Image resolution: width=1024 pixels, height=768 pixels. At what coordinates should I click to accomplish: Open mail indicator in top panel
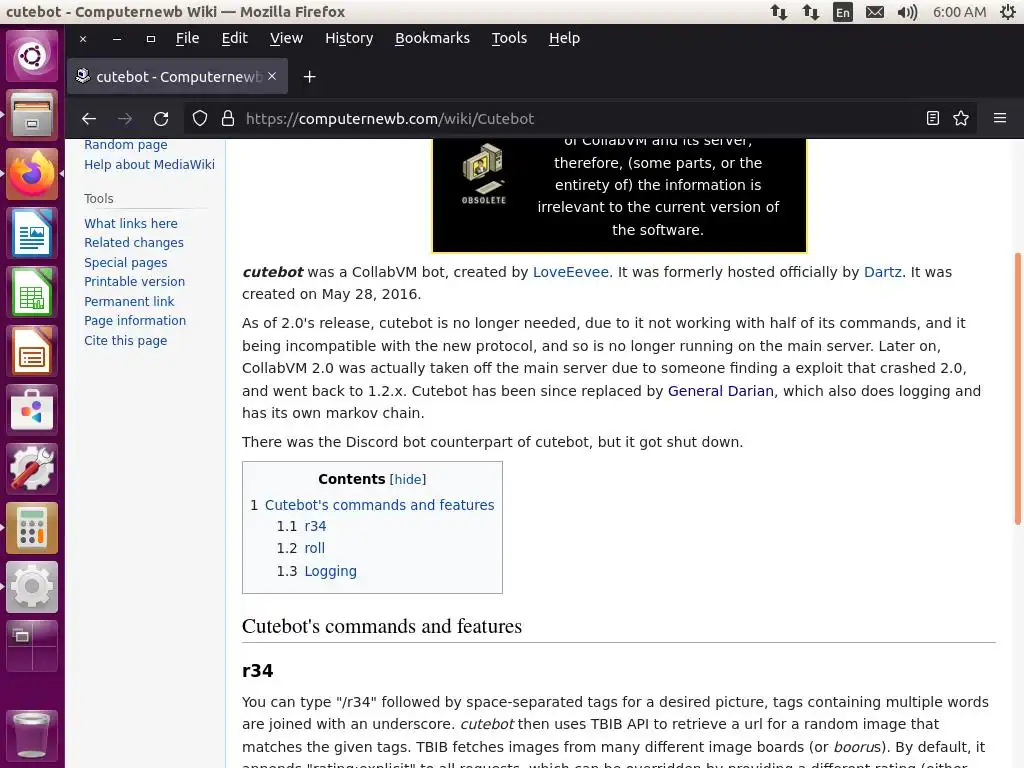875,12
